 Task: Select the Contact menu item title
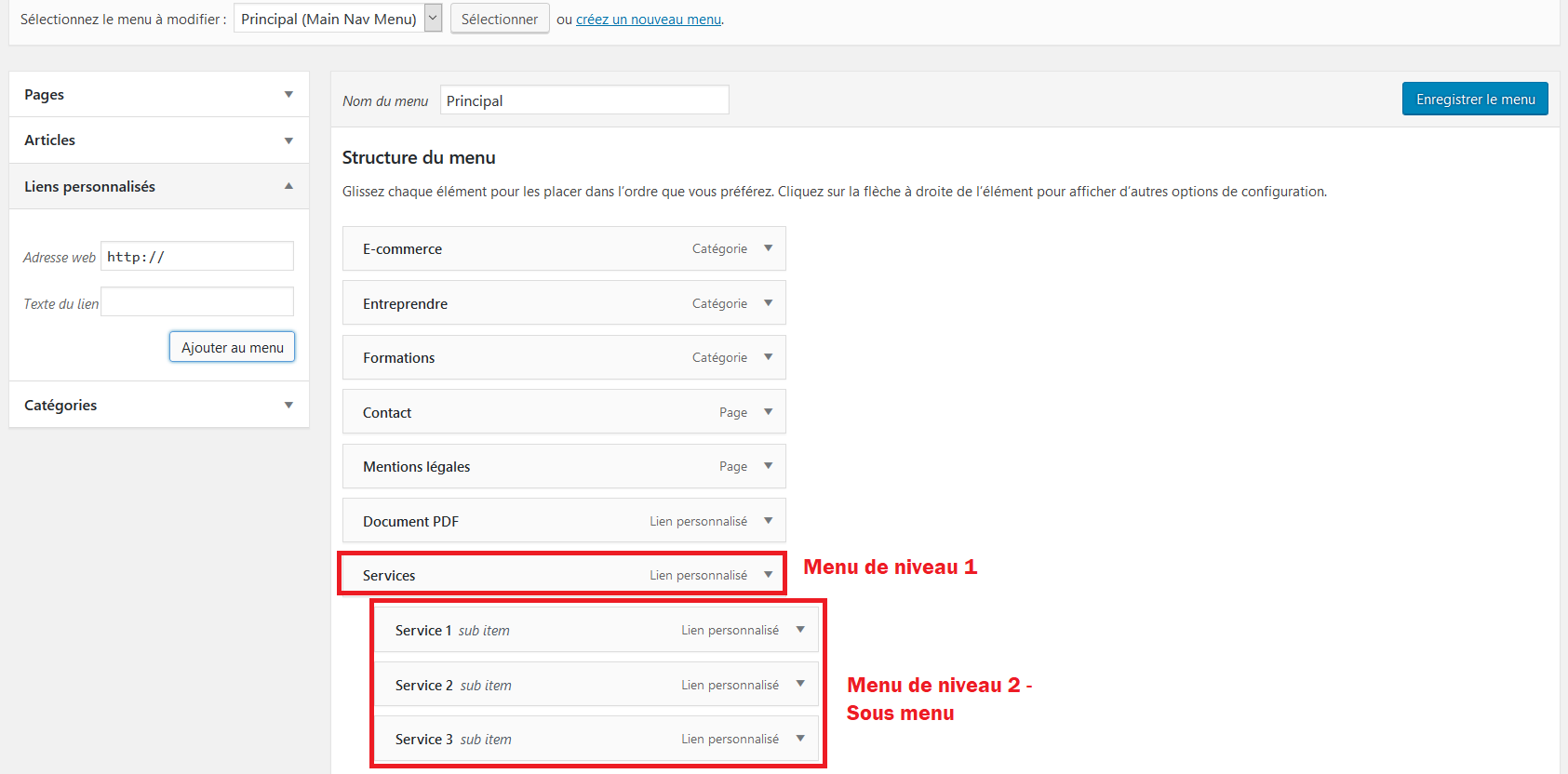point(387,413)
